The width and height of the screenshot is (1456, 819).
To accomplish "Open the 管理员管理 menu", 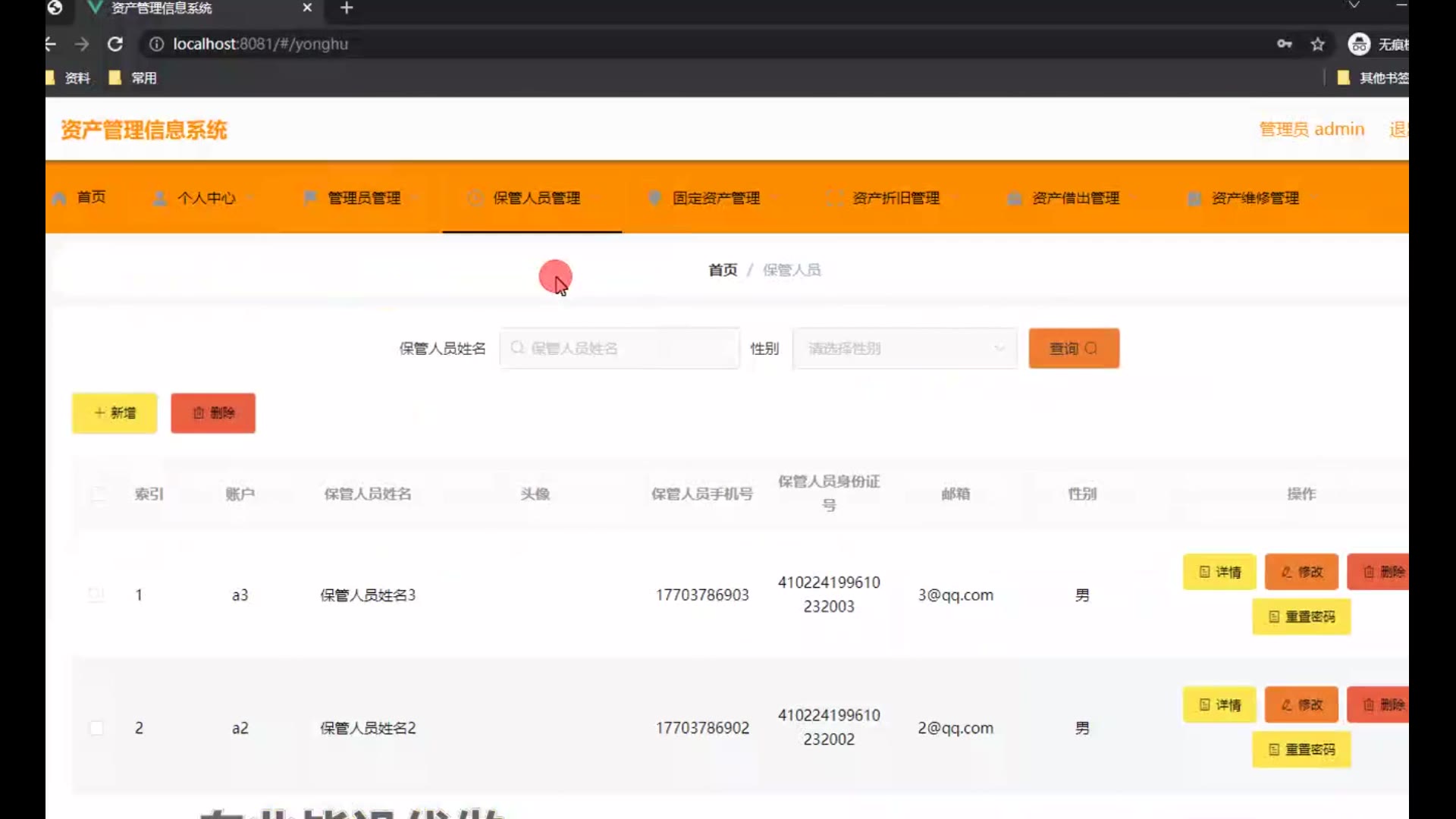I will tap(362, 198).
